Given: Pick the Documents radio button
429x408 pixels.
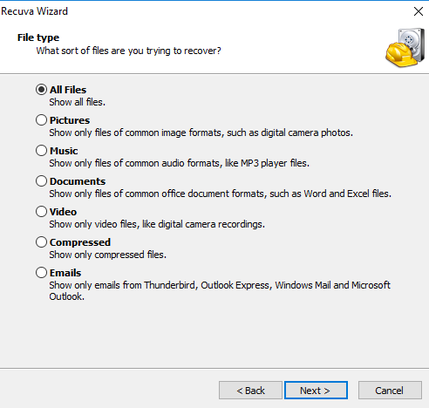Looking at the screenshot, I should [x=41, y=181].
